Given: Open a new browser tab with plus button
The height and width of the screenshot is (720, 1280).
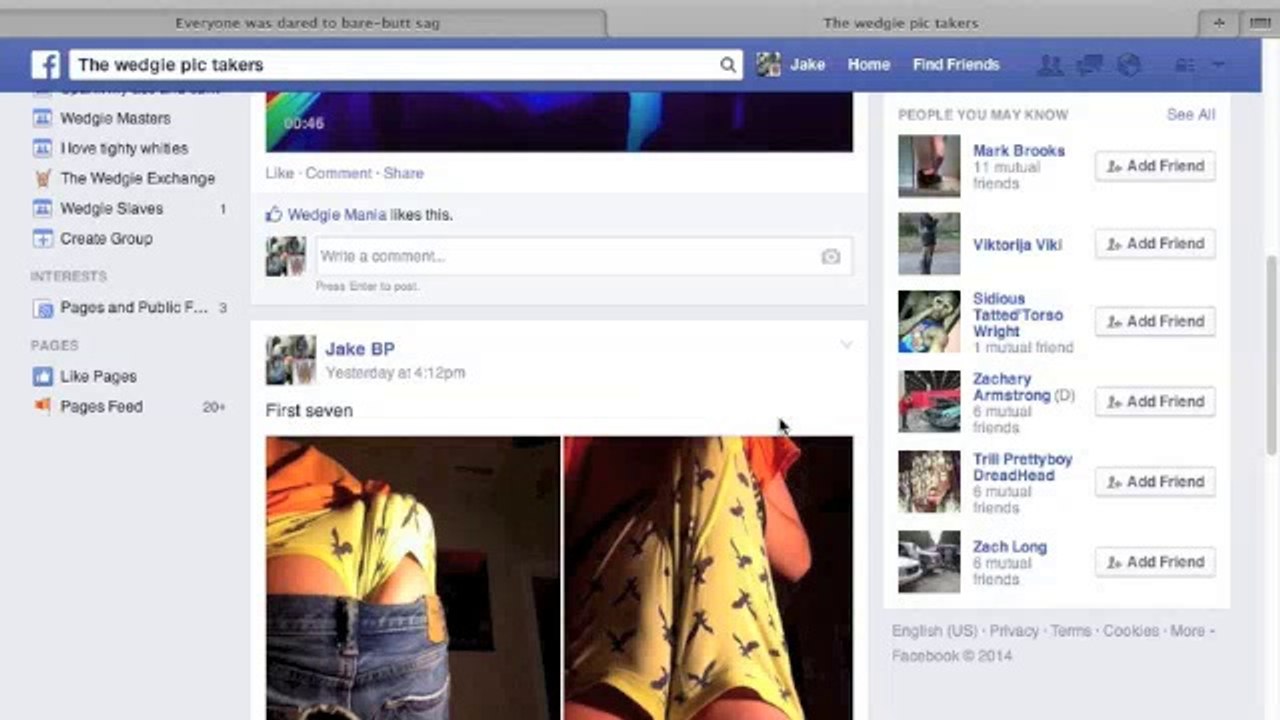Looking at the screenshot, I should [x=1219, y=23].
